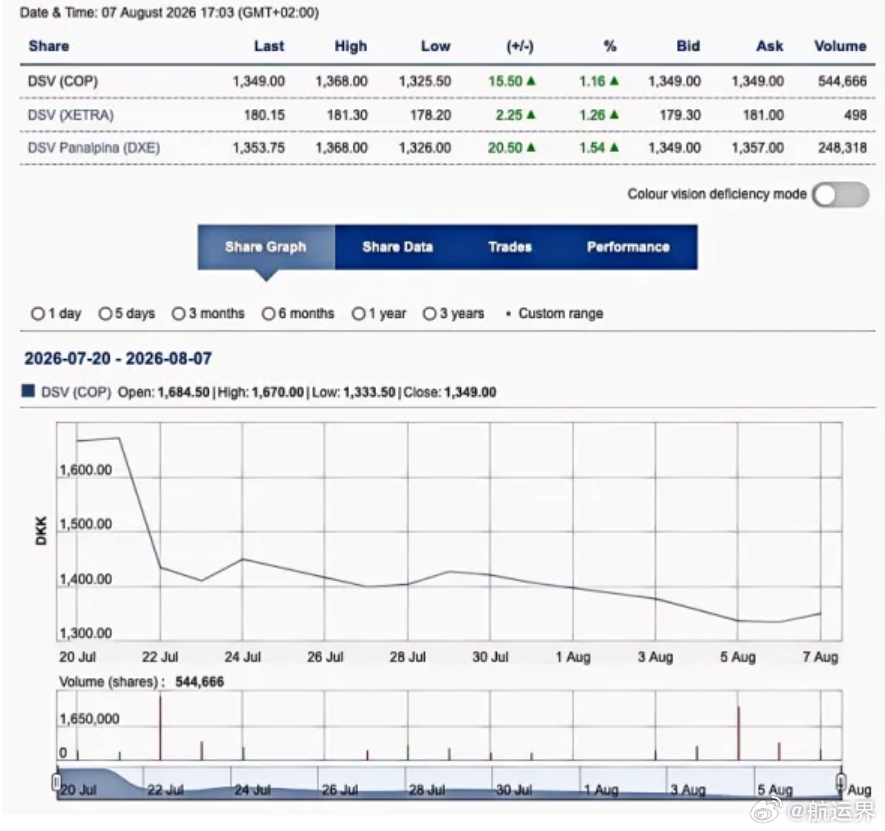
Task: Click the 1,600.00 price axis label
Action: (86, 470)
